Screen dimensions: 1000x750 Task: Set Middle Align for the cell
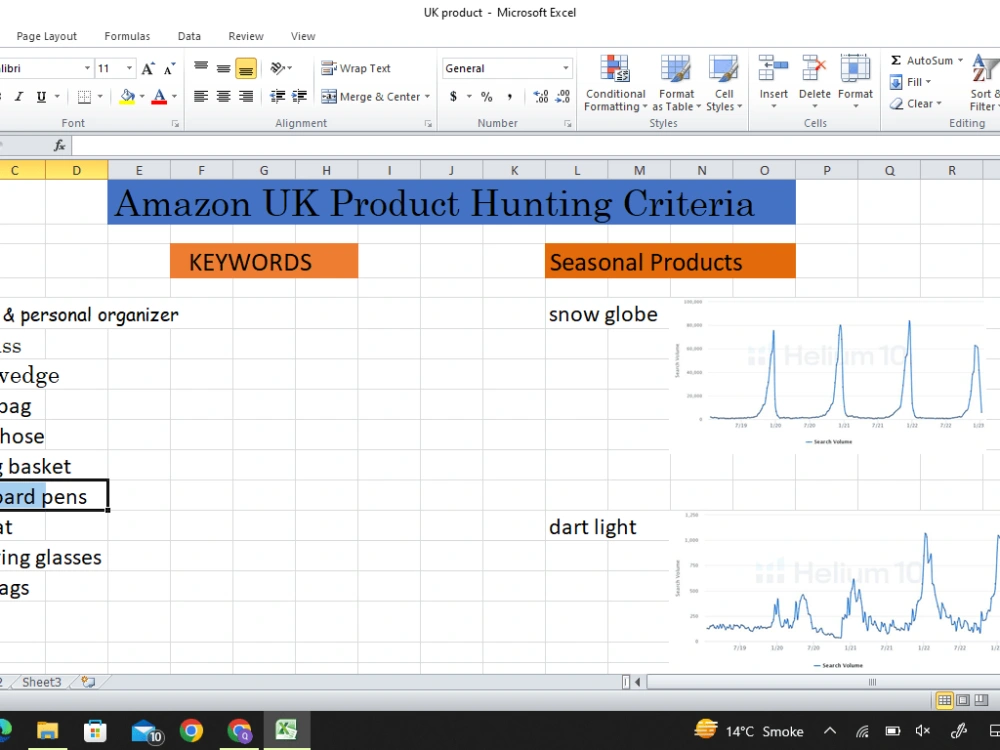click(x=223, y=68)
